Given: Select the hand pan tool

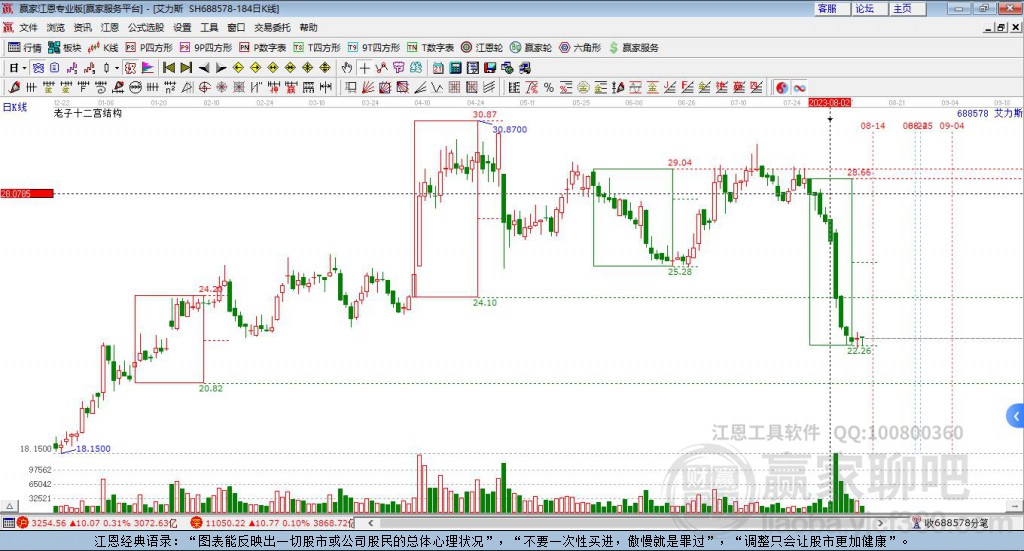Looking at the screenshot, I should point(347,68).
